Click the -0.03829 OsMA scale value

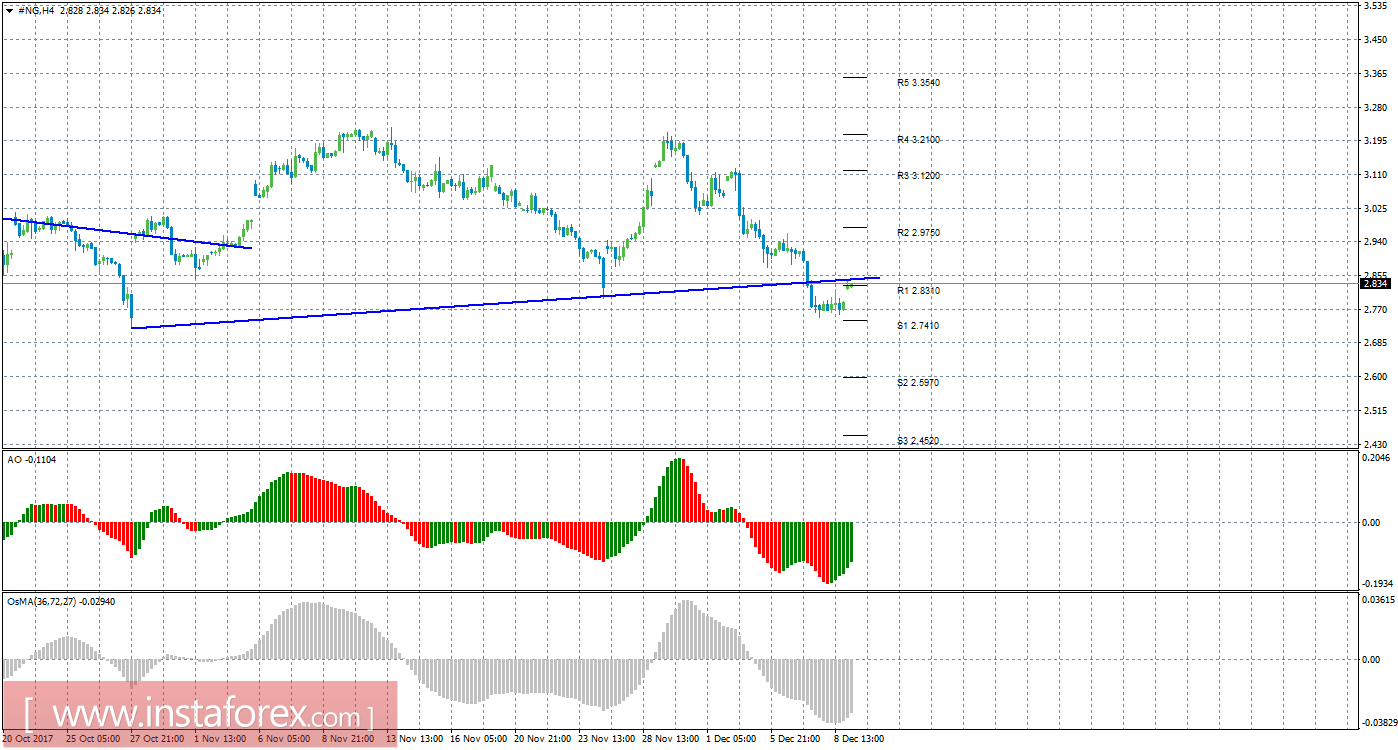click(1377, 722)
